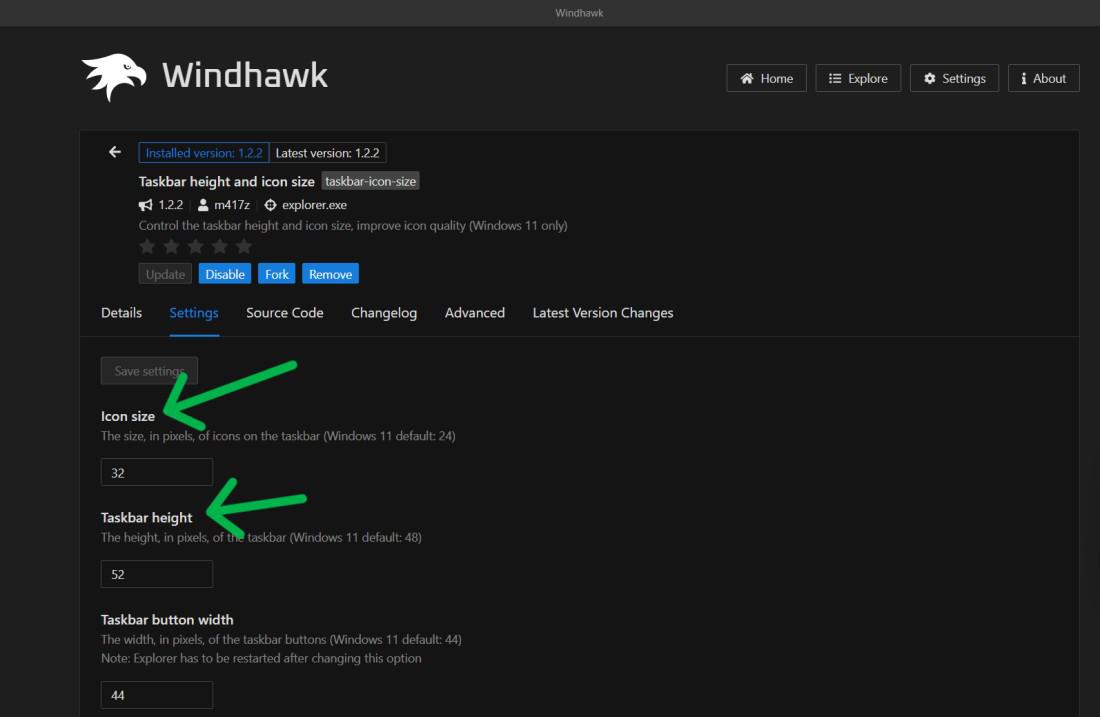
Task: Click the taskbar-icon-size mod ID tag
Action: click(x=370, y=181)
